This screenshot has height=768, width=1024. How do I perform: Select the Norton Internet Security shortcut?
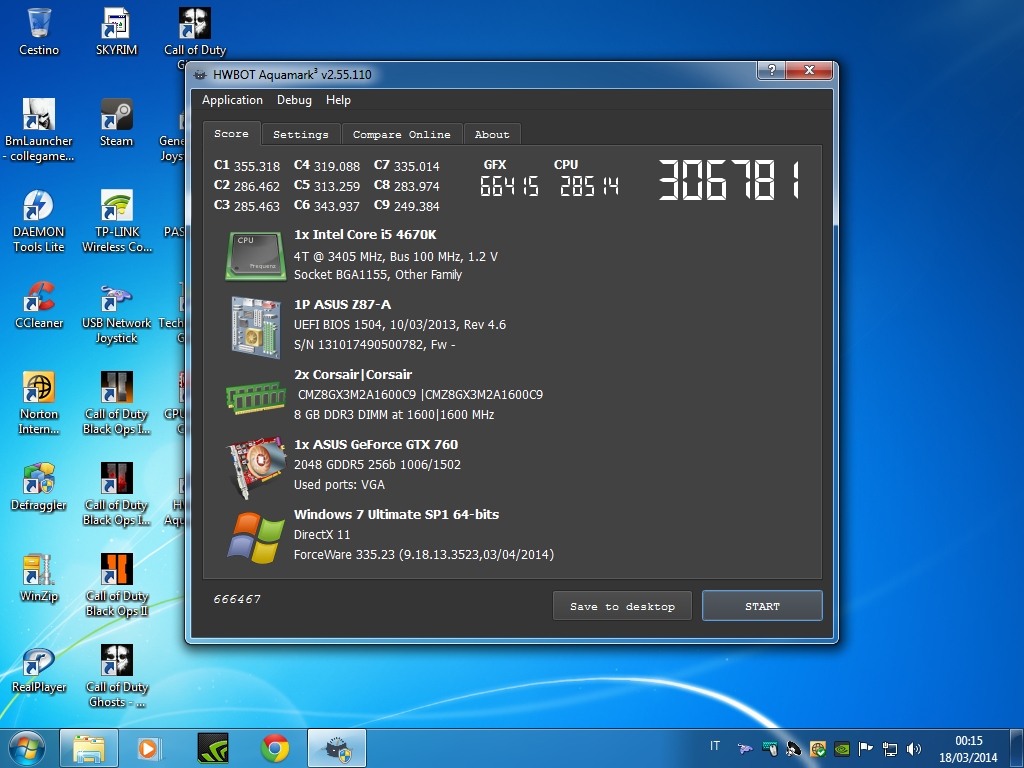tap(39, 403)
